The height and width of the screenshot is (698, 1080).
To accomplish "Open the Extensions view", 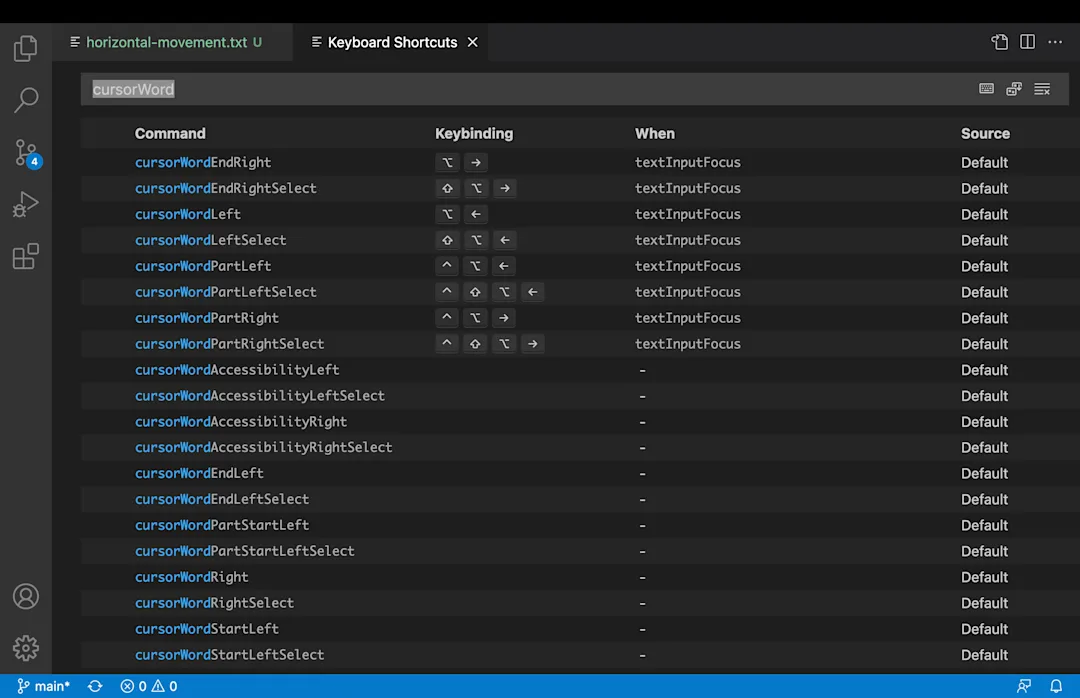I will click(x=25, y=256).
